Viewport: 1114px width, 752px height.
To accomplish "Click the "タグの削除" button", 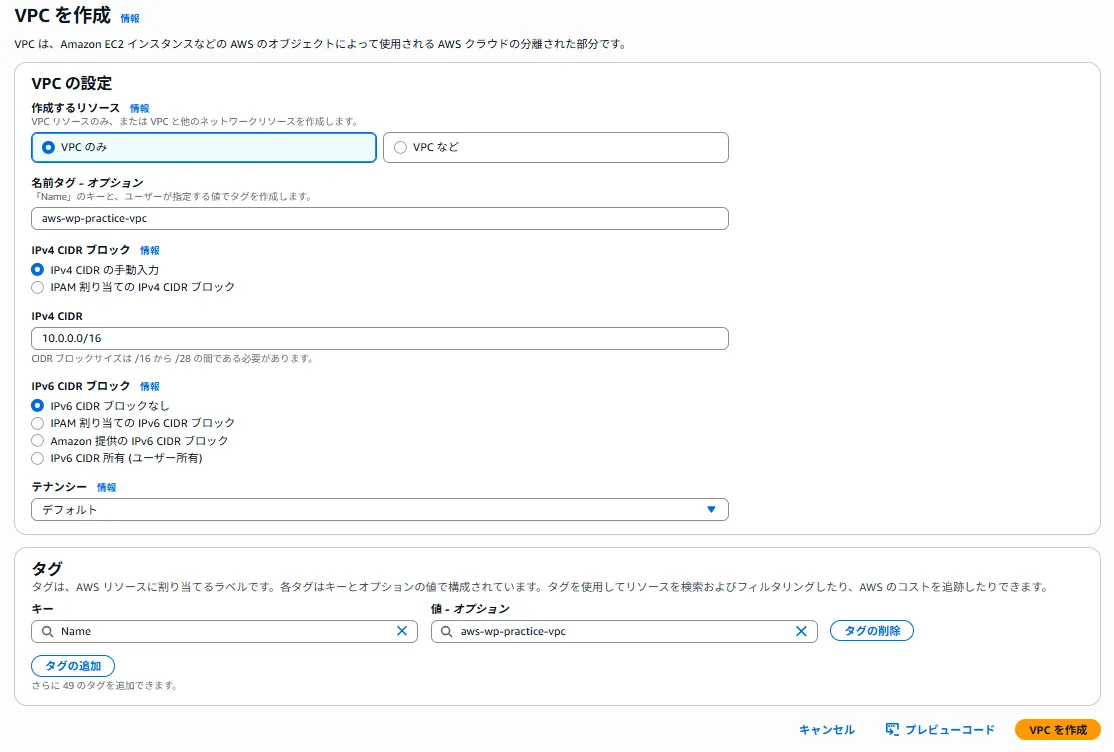I will 871,631.
